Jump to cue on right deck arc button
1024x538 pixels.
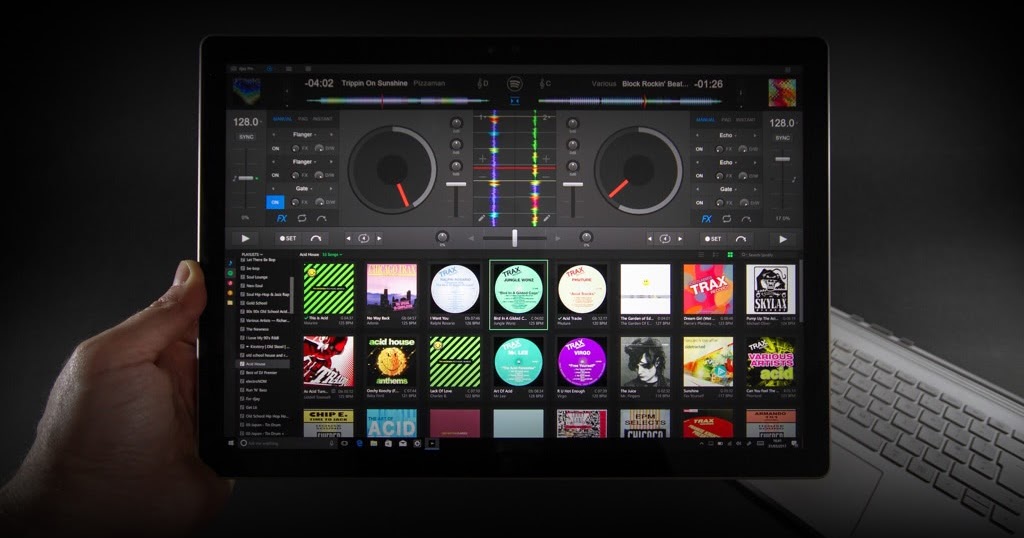[x=741, y=239]
